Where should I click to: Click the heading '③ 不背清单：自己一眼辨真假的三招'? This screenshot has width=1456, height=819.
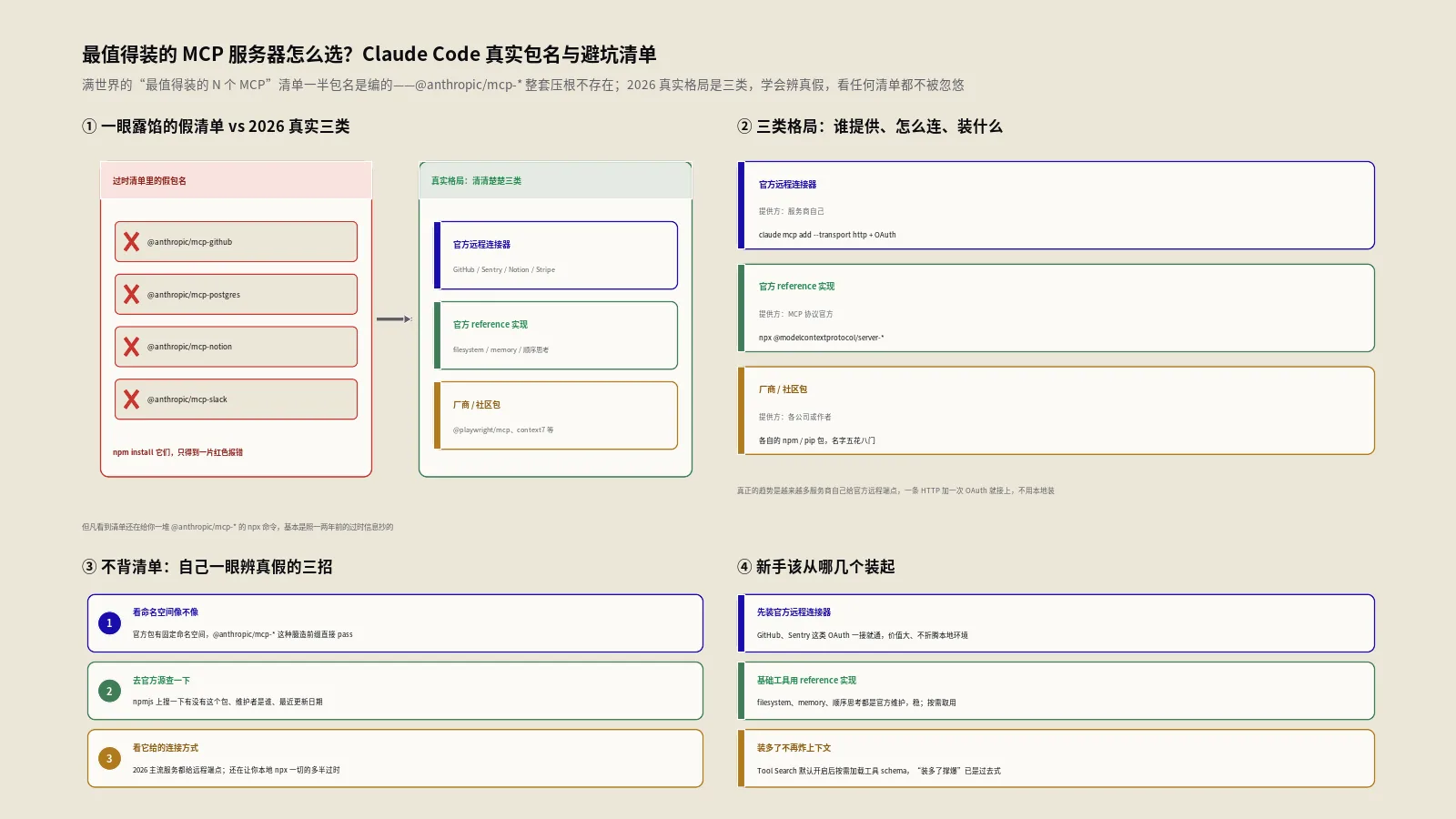click(x=207, y=567)
